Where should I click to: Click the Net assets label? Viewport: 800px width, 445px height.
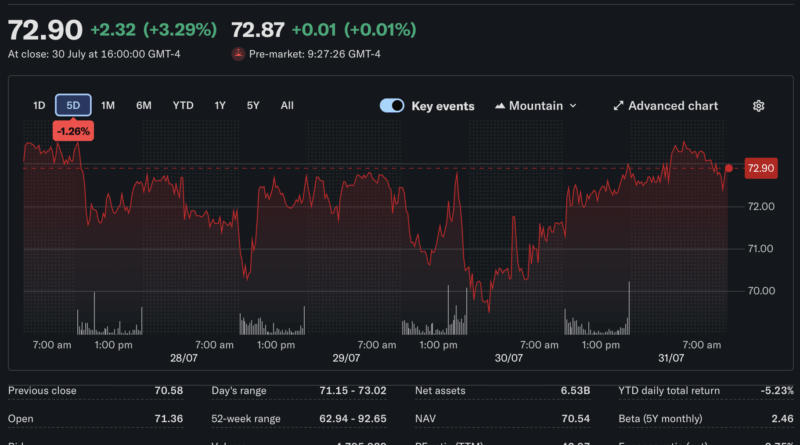pyautogui.click(x=440, y=390)
